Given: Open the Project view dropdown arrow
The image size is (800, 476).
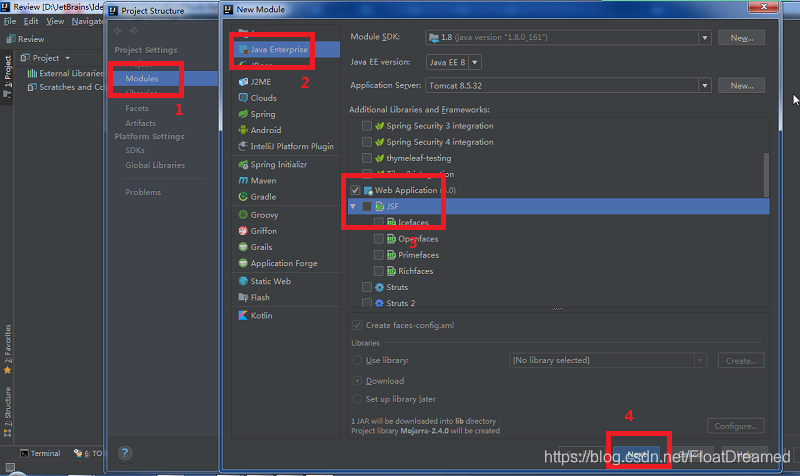Looking at the screenshot, I should (x=67, y=58).
